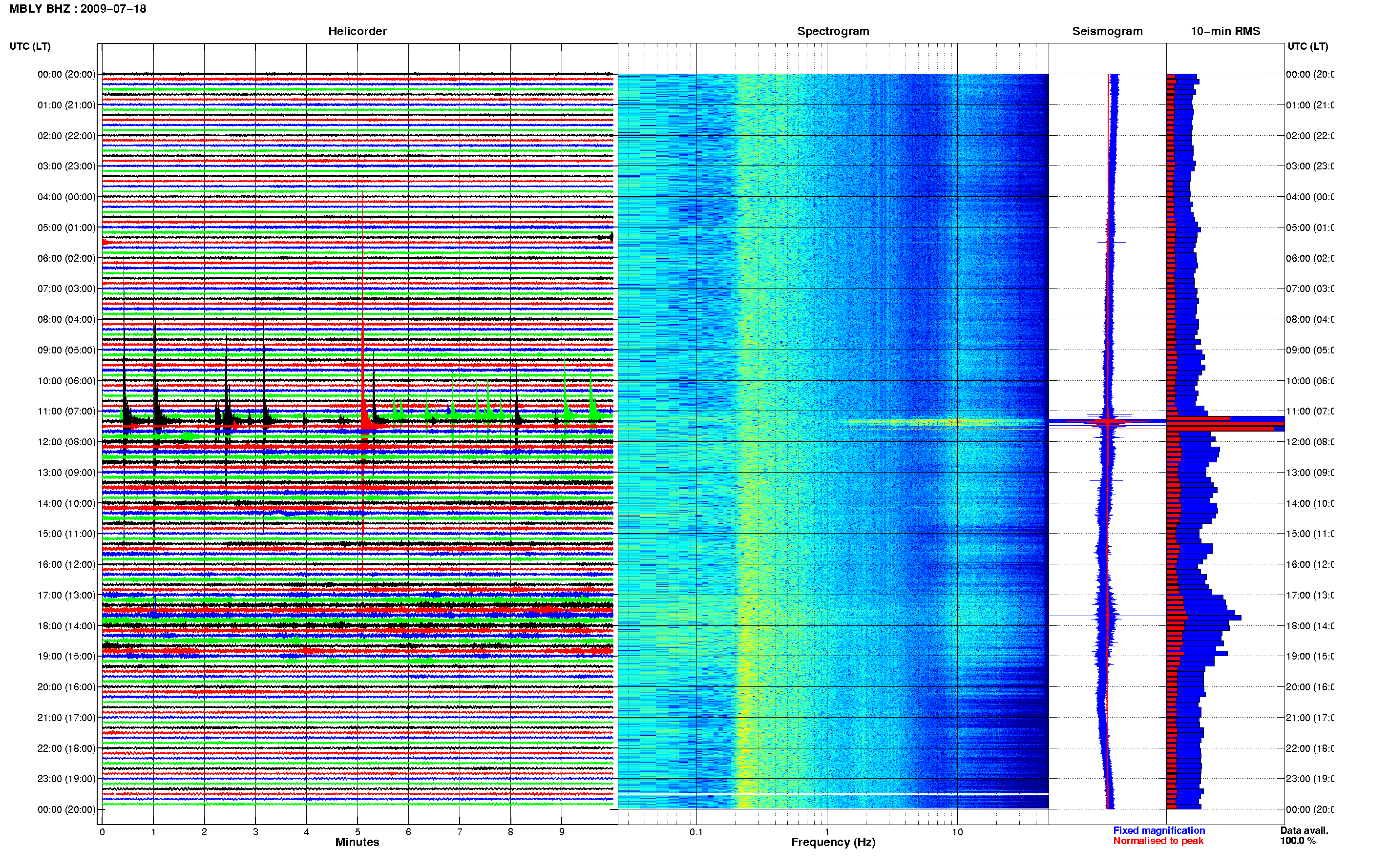Click the 100.0 % availability value
This screenshot has height=868, width=1389.
(1298, 841)
